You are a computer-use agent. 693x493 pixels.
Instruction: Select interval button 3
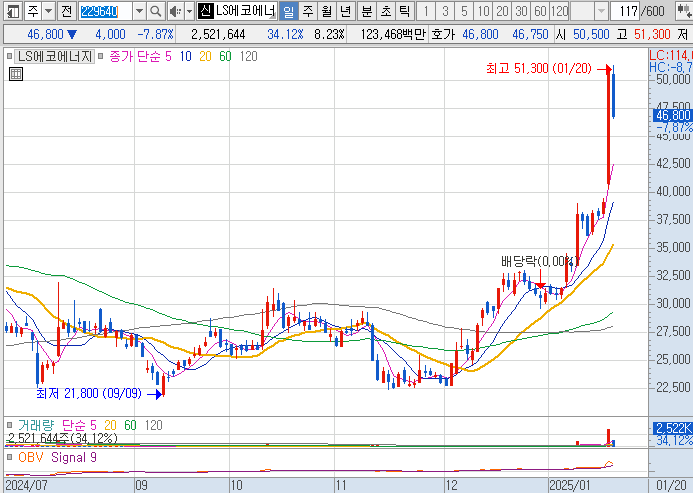(x=445, y=11)
